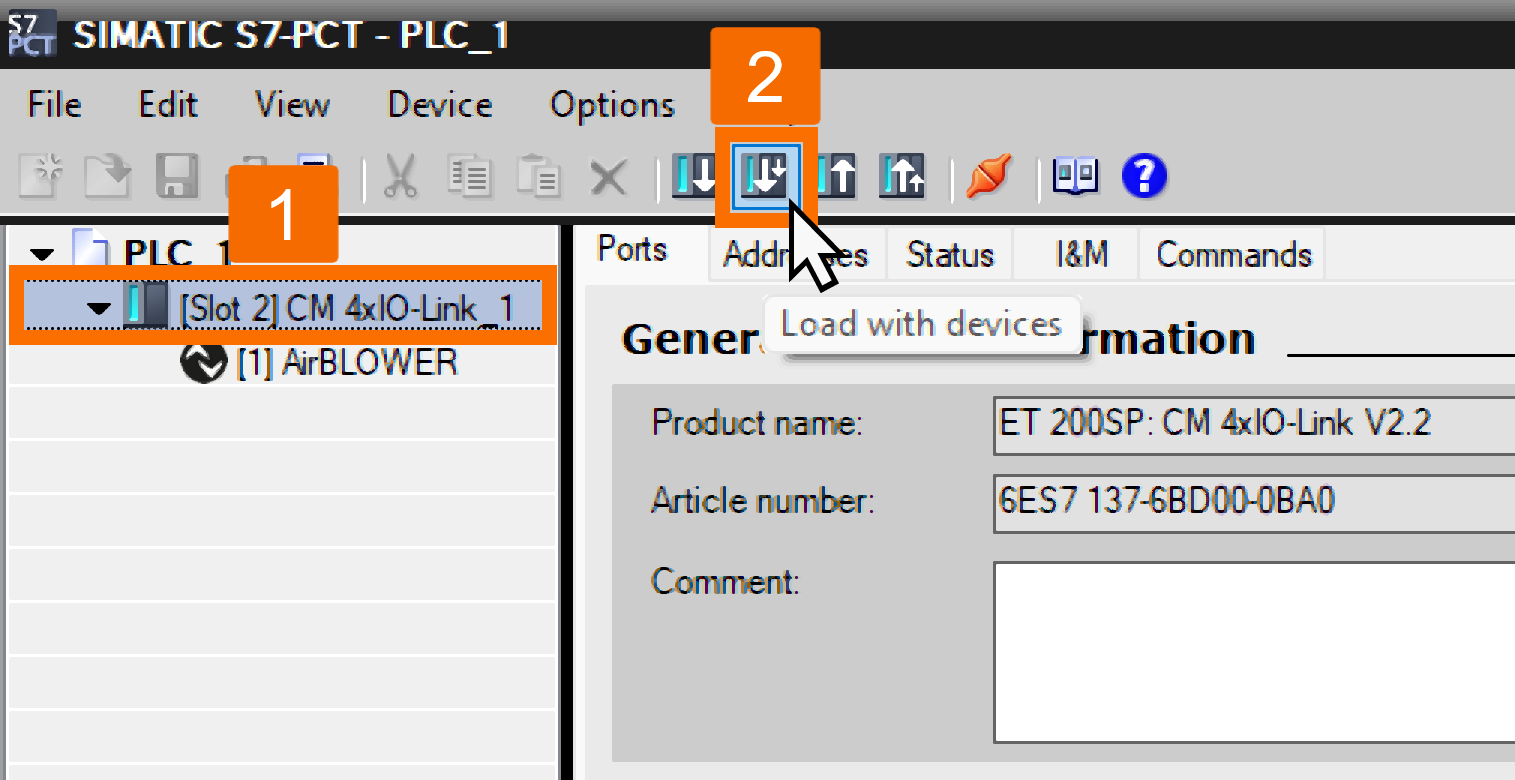Click the PLC_1 document icon
This screenshot has width=1515, height=780.
pyautogui.click(x=90, y=249)
